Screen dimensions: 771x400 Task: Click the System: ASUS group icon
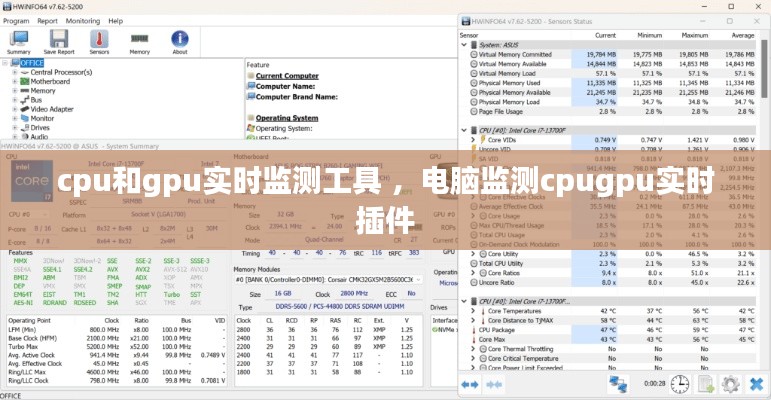click(x=474, y=45)
